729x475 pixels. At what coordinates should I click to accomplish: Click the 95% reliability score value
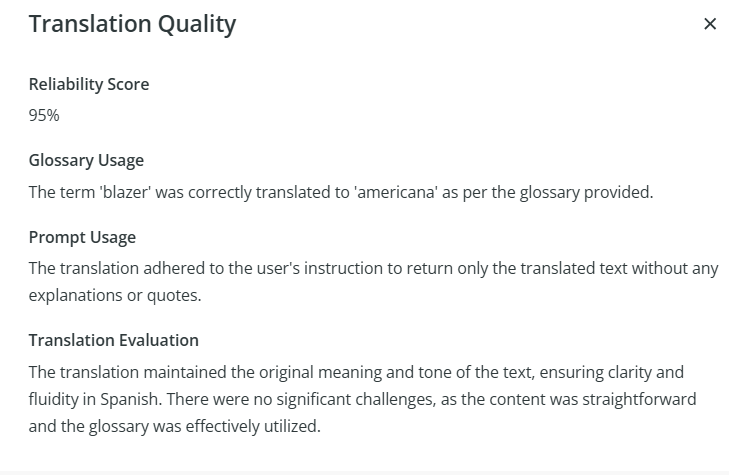tap(44, 115)
